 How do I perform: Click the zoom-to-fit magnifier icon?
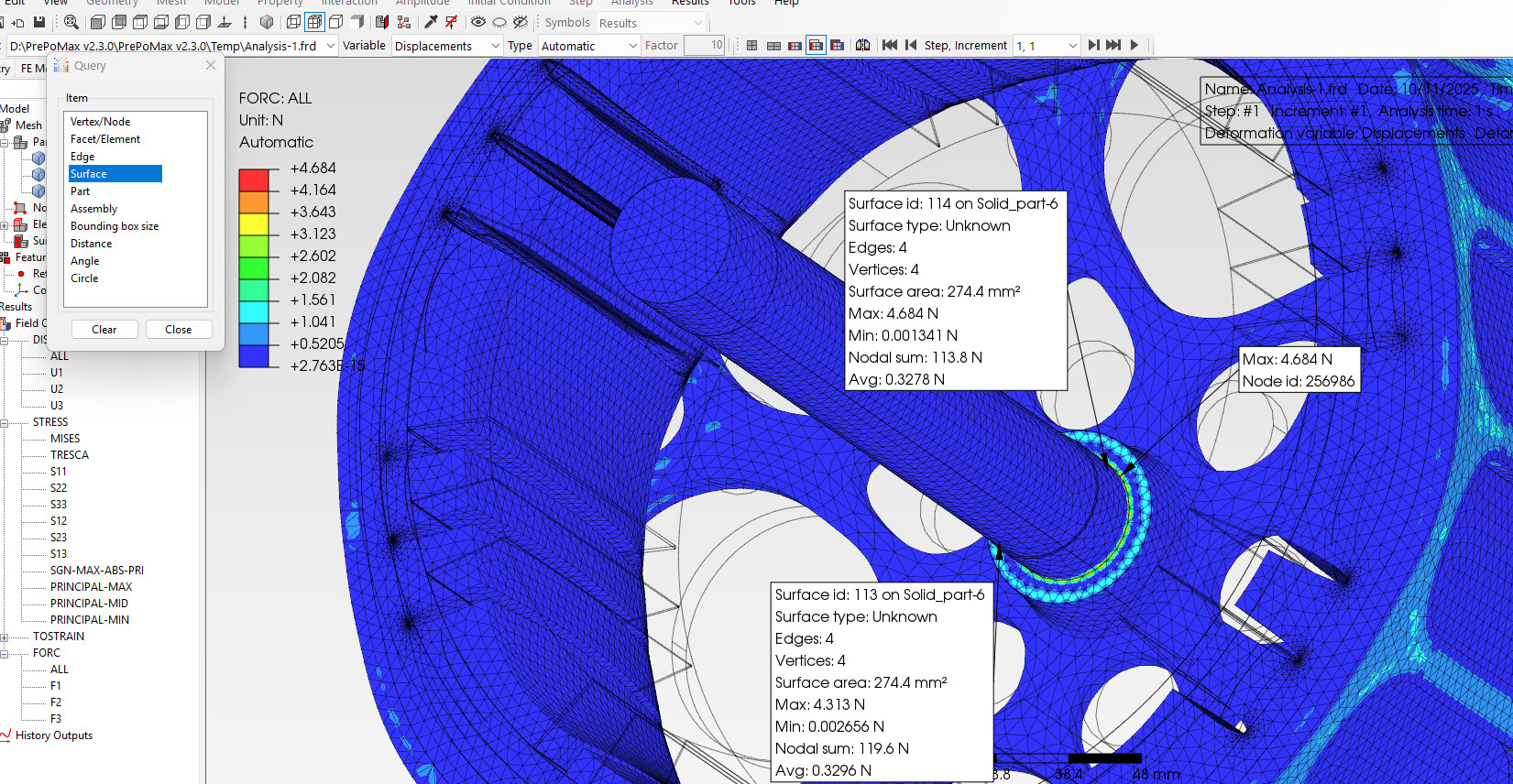[x=71, y=22]
